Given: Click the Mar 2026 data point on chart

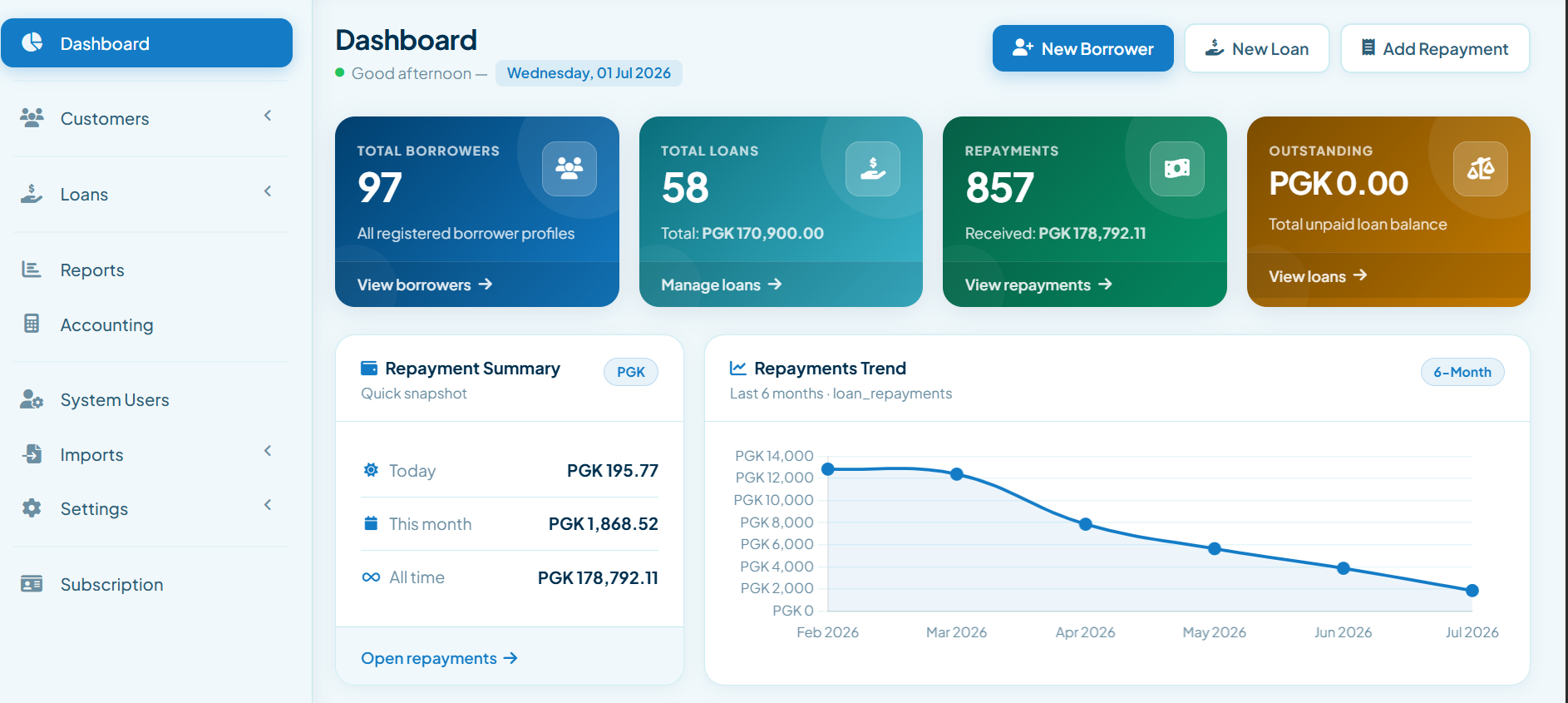Looking at the screenshot, I should pyautogui.click(x=957, y=474).
